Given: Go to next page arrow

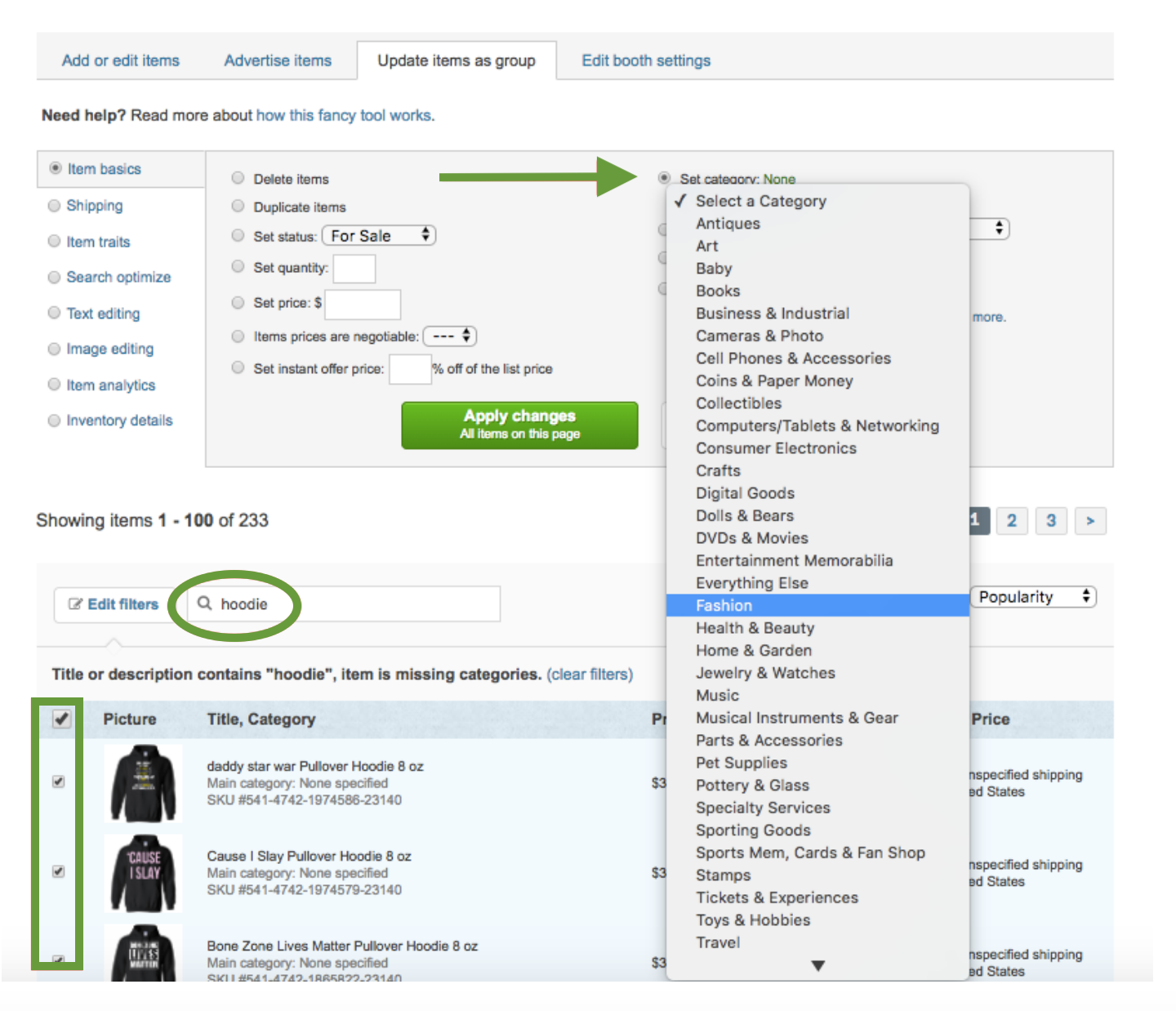Looking at the screenshot, I should click(x=1090, y=521).
